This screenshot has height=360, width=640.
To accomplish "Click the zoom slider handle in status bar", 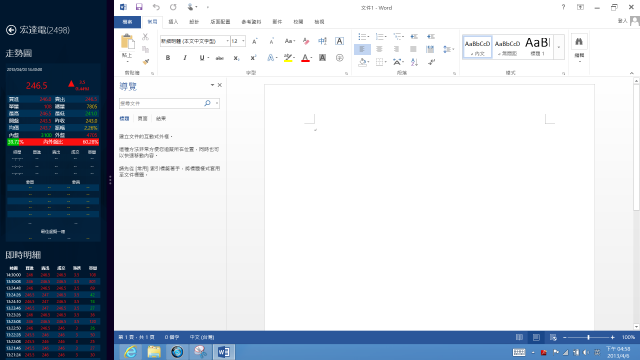I will (588, 337).
